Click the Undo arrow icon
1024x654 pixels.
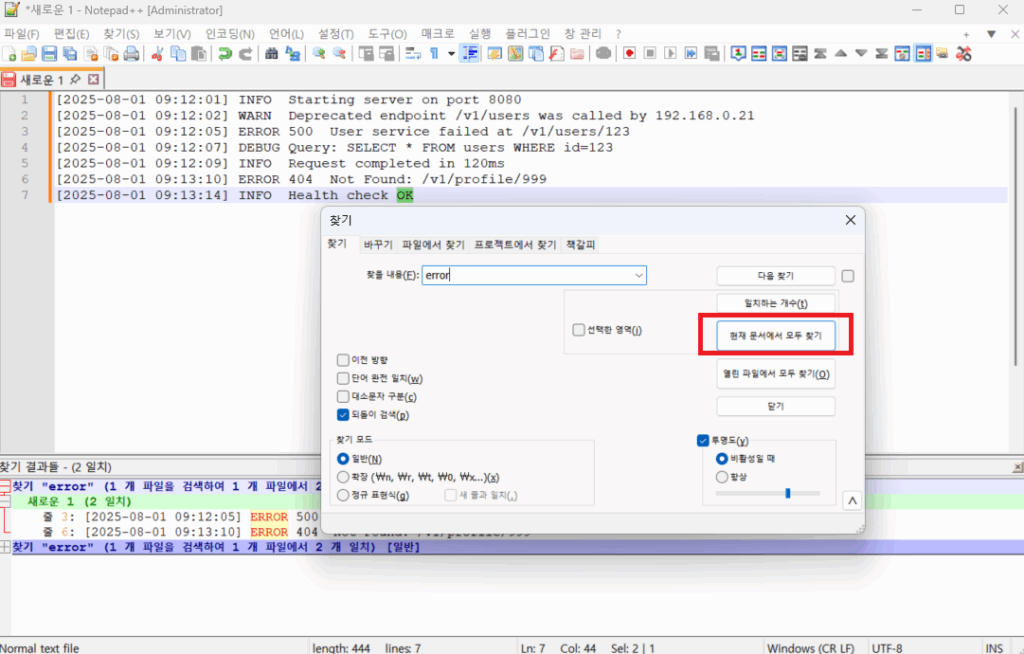tap(226, 54)
